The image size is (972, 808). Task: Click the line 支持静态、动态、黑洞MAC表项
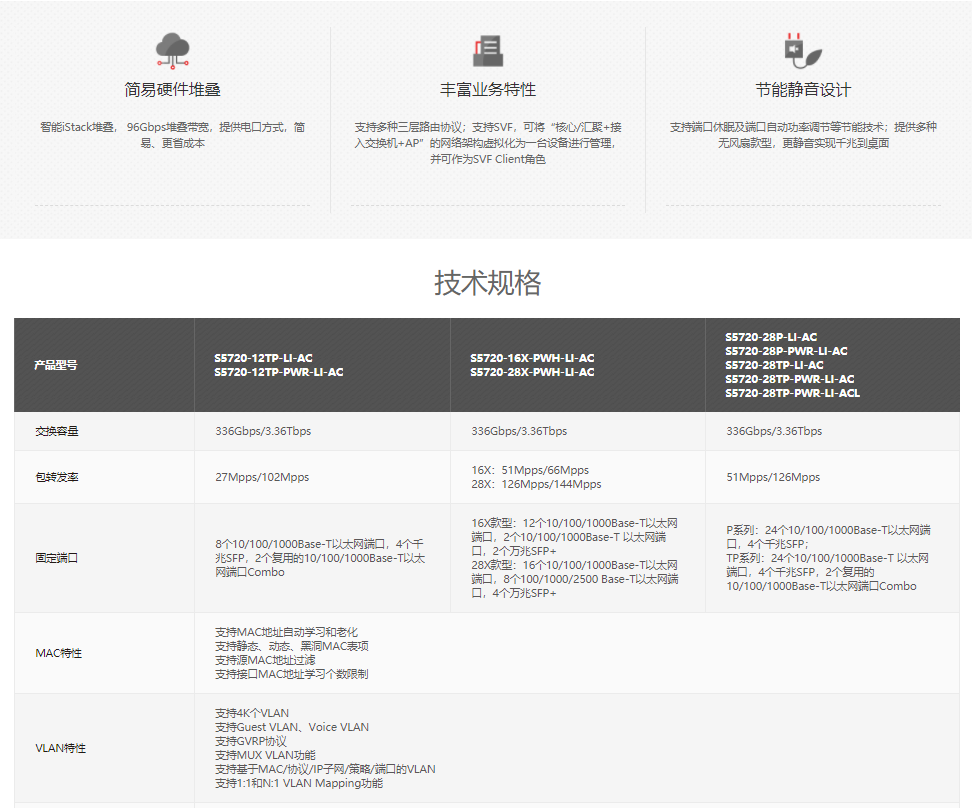[x=292, y=646]
